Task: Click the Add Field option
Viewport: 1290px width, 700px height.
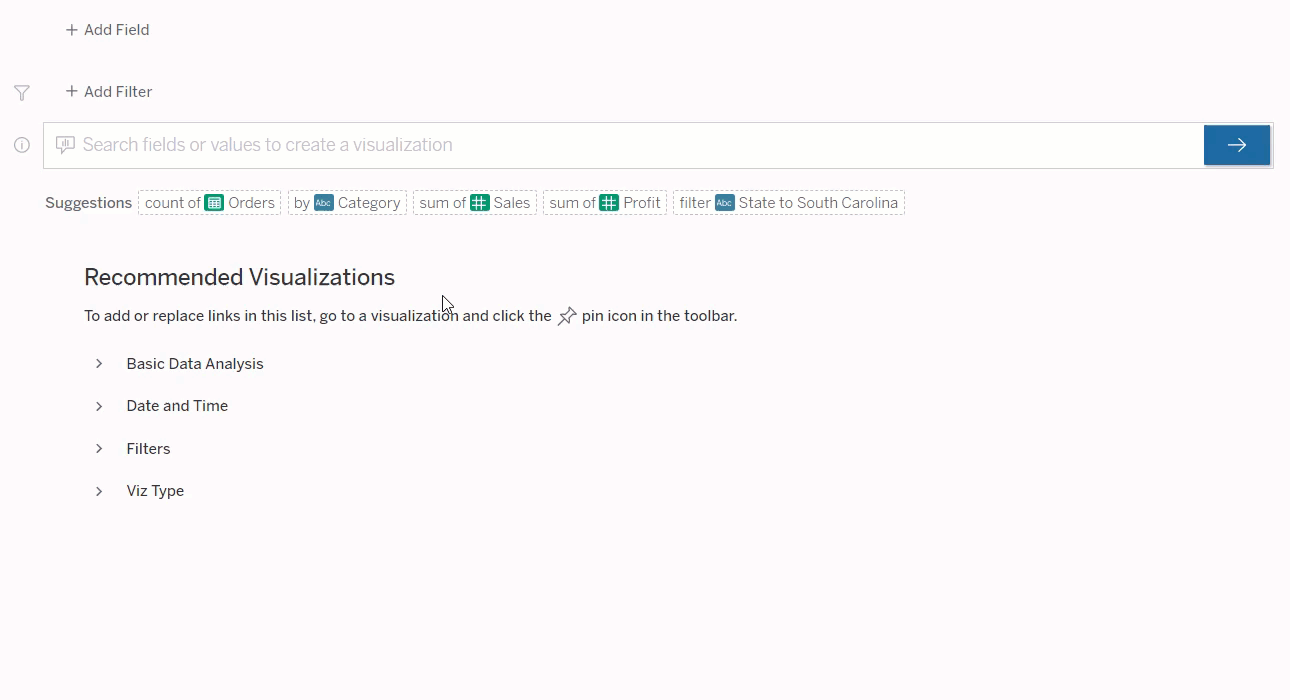Action: point(106,29)
